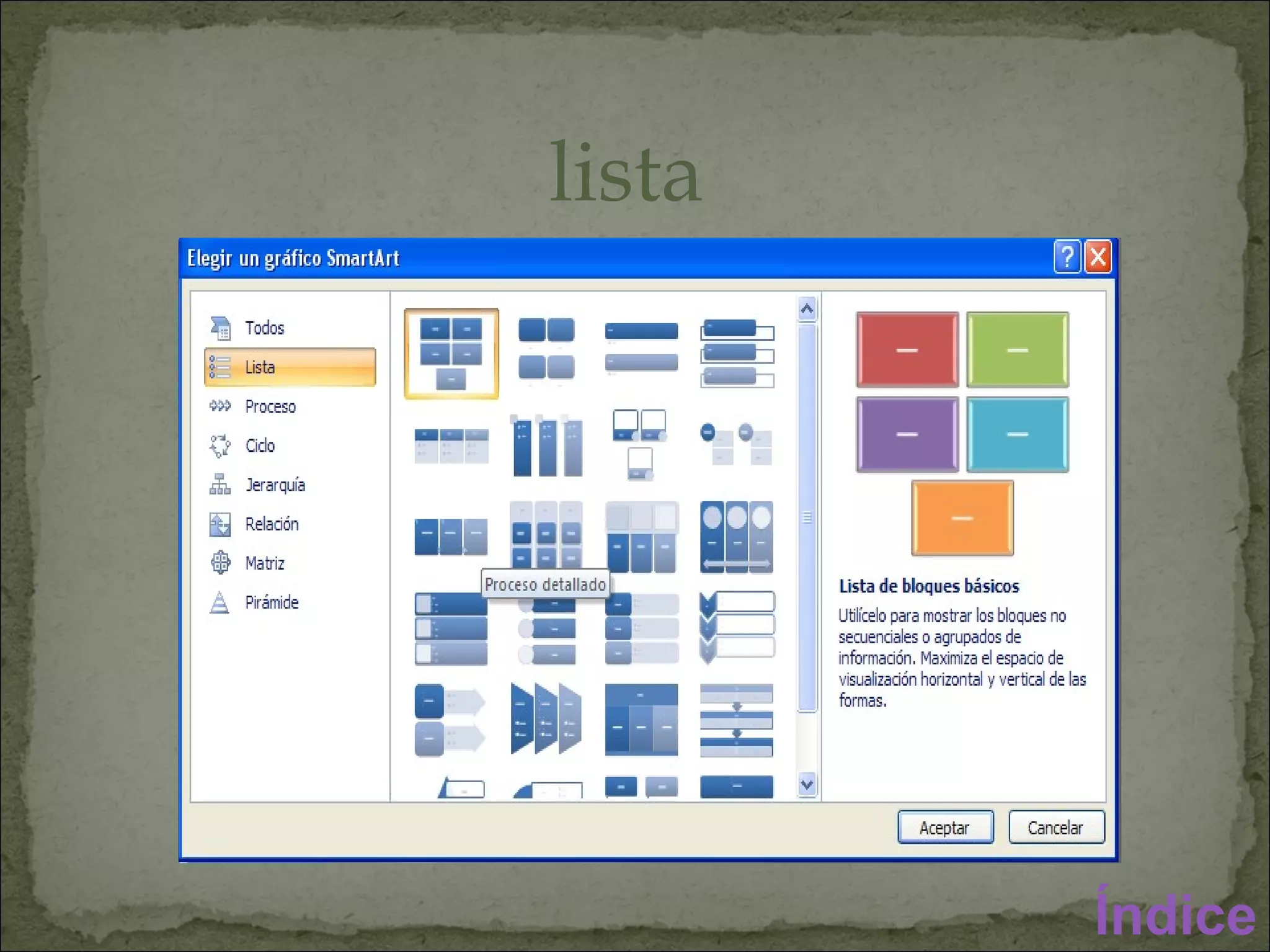The width and height of the screenshot is (1270, 952).
Task: Choose the three horizontal blocks layout in third row
Action: (x=451, y=536)
